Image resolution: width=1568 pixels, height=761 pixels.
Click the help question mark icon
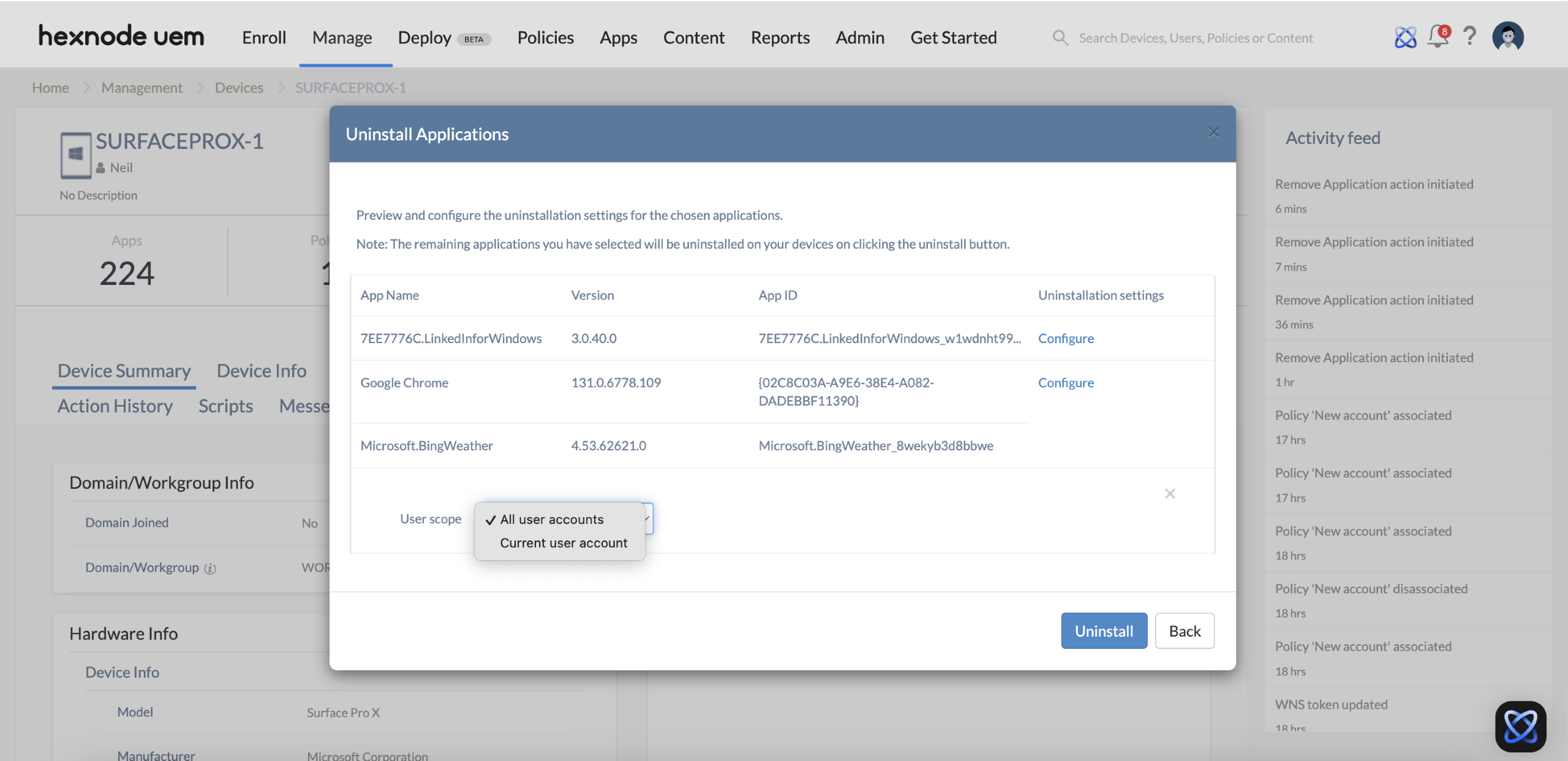pyautogui.click(x=1469, y=37)
